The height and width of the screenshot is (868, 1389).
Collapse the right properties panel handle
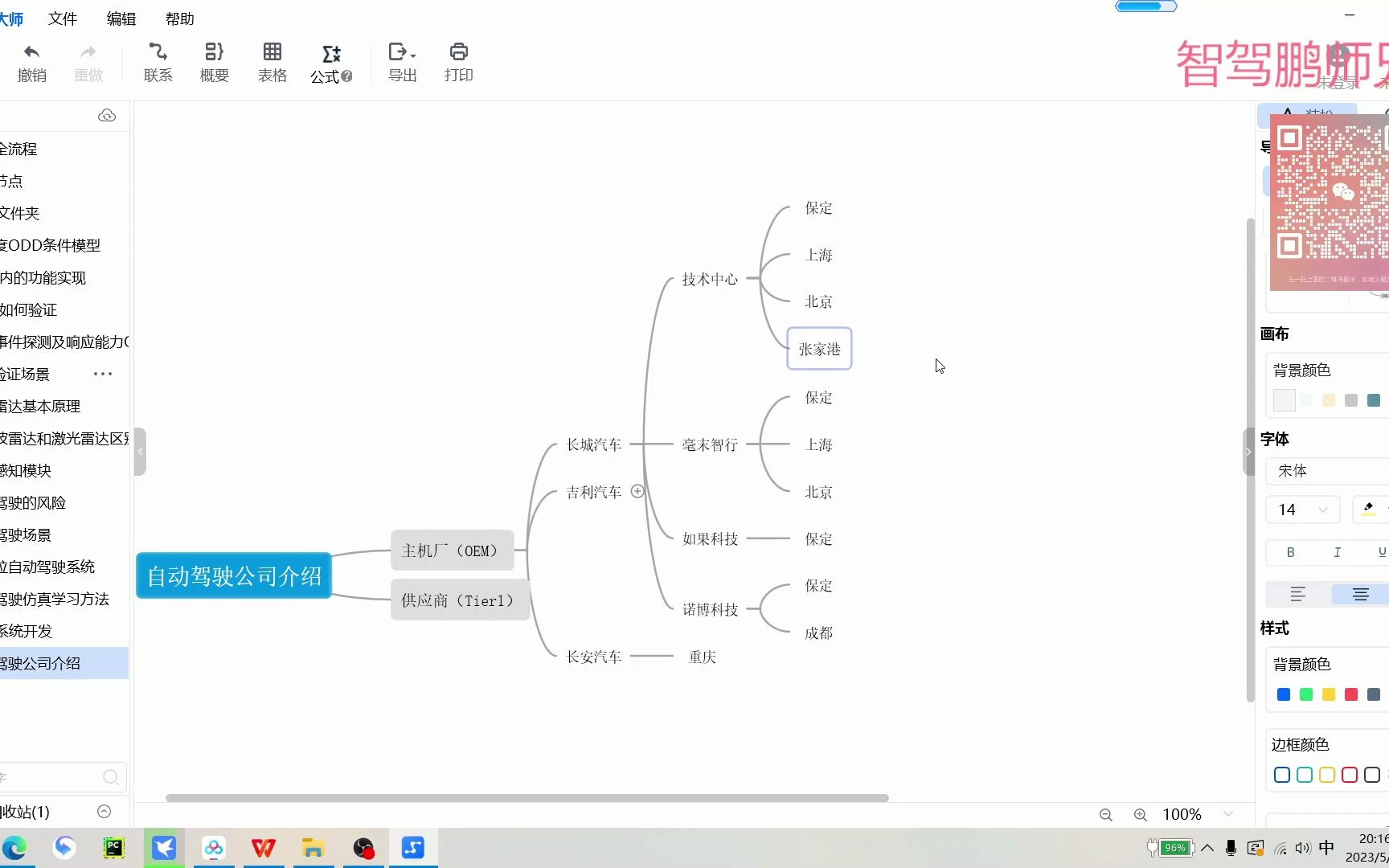[x=1248, y=452]
